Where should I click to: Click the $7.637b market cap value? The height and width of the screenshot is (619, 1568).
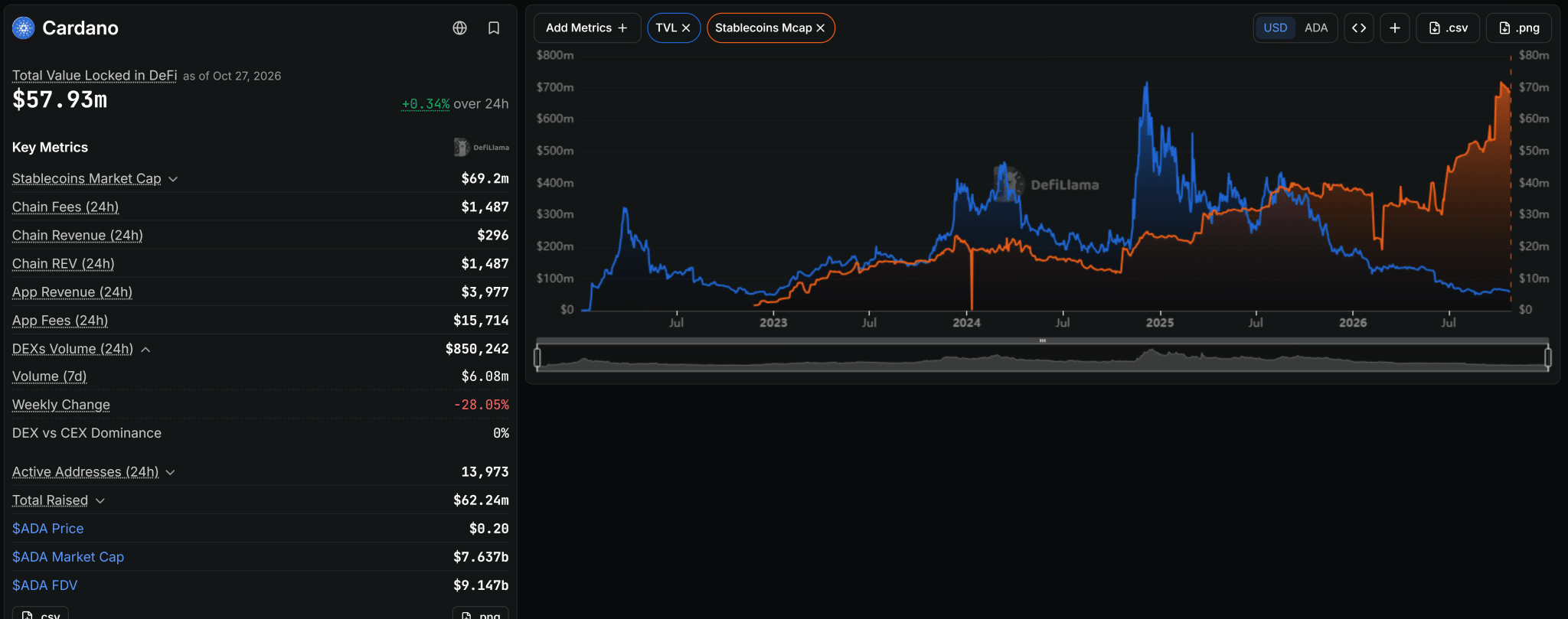pos(481,557)
